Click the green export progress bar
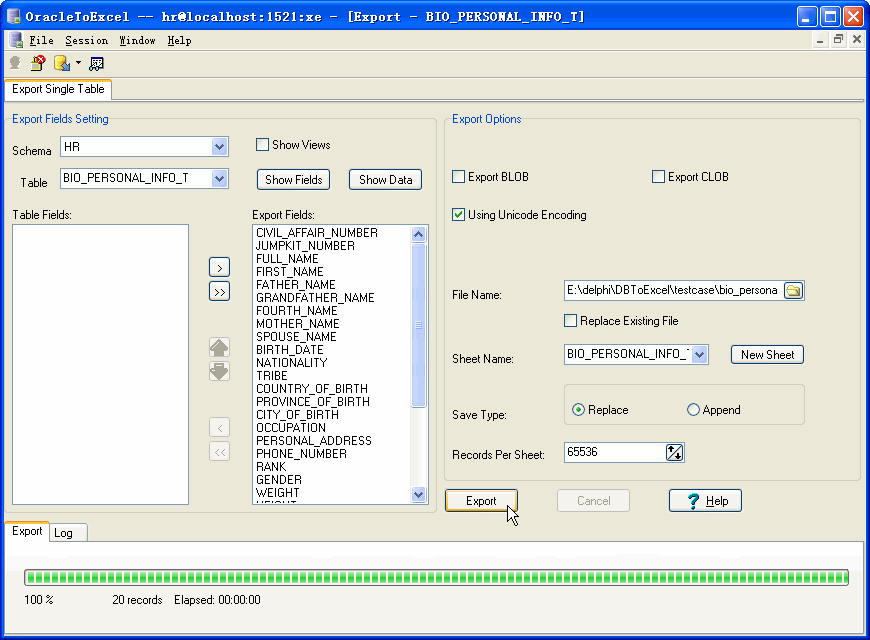The height and width of the screenshot is (640, 870). click(x=436, y=577)
